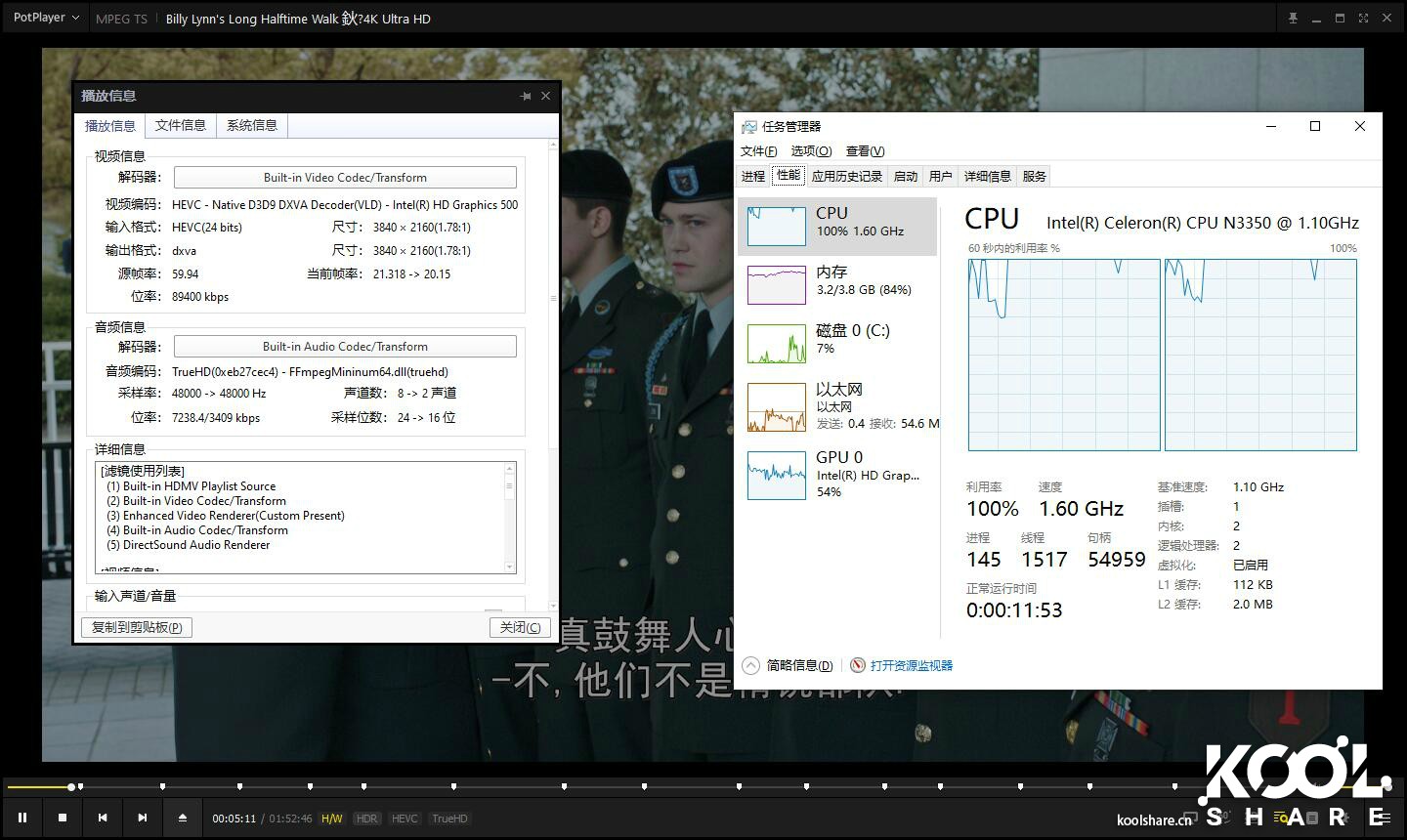Switch to the 系统信息 tab

[x=251, y=125]
